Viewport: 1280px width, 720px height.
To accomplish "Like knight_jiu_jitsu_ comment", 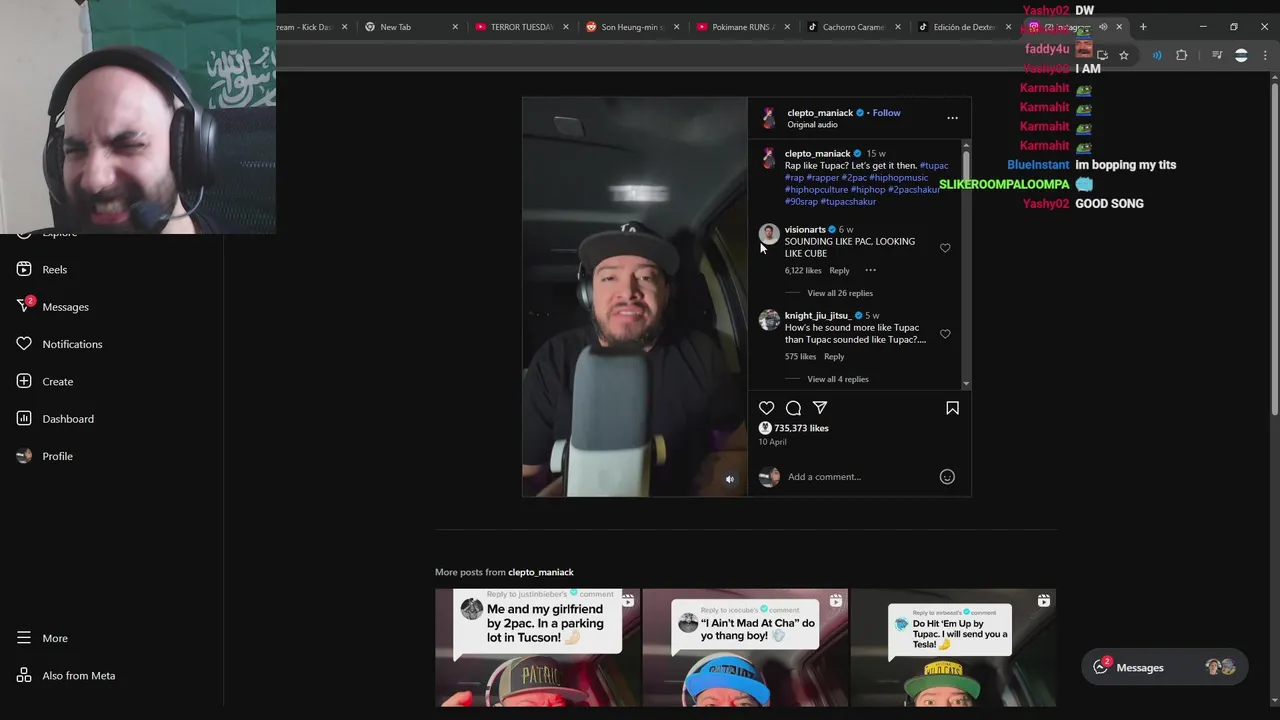I will (x=945, y=333).
